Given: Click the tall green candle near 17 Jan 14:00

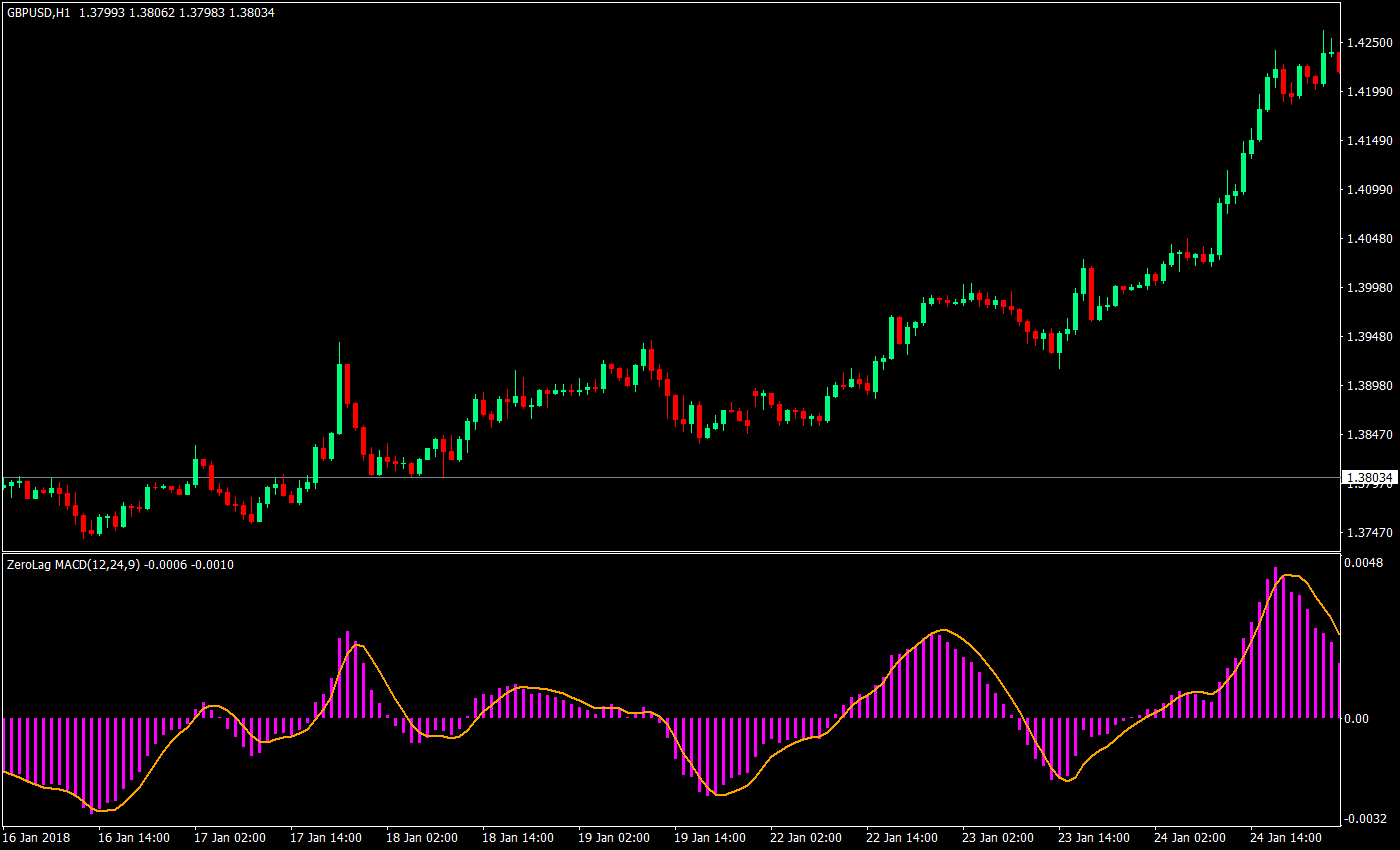Looking at the screenshot, I should tap(340, 400).
